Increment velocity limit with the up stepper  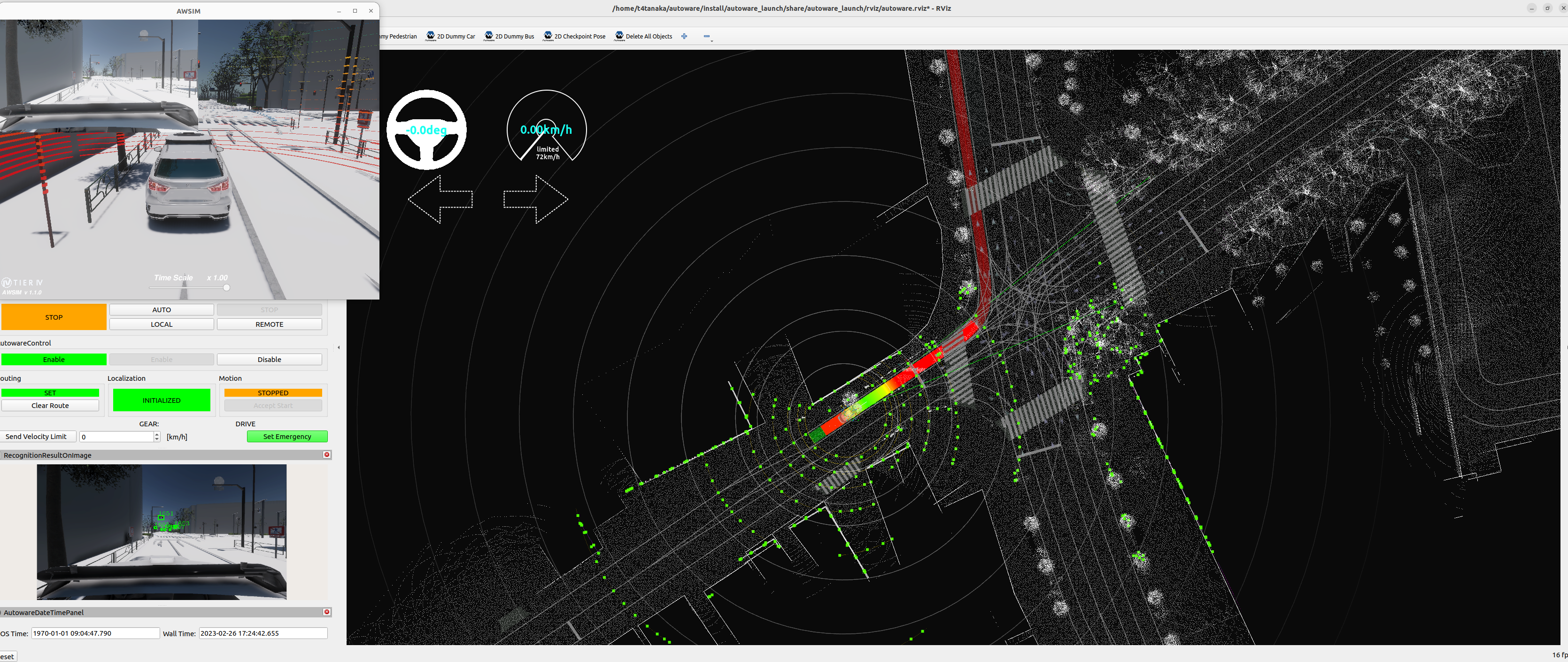coord(157,434)
